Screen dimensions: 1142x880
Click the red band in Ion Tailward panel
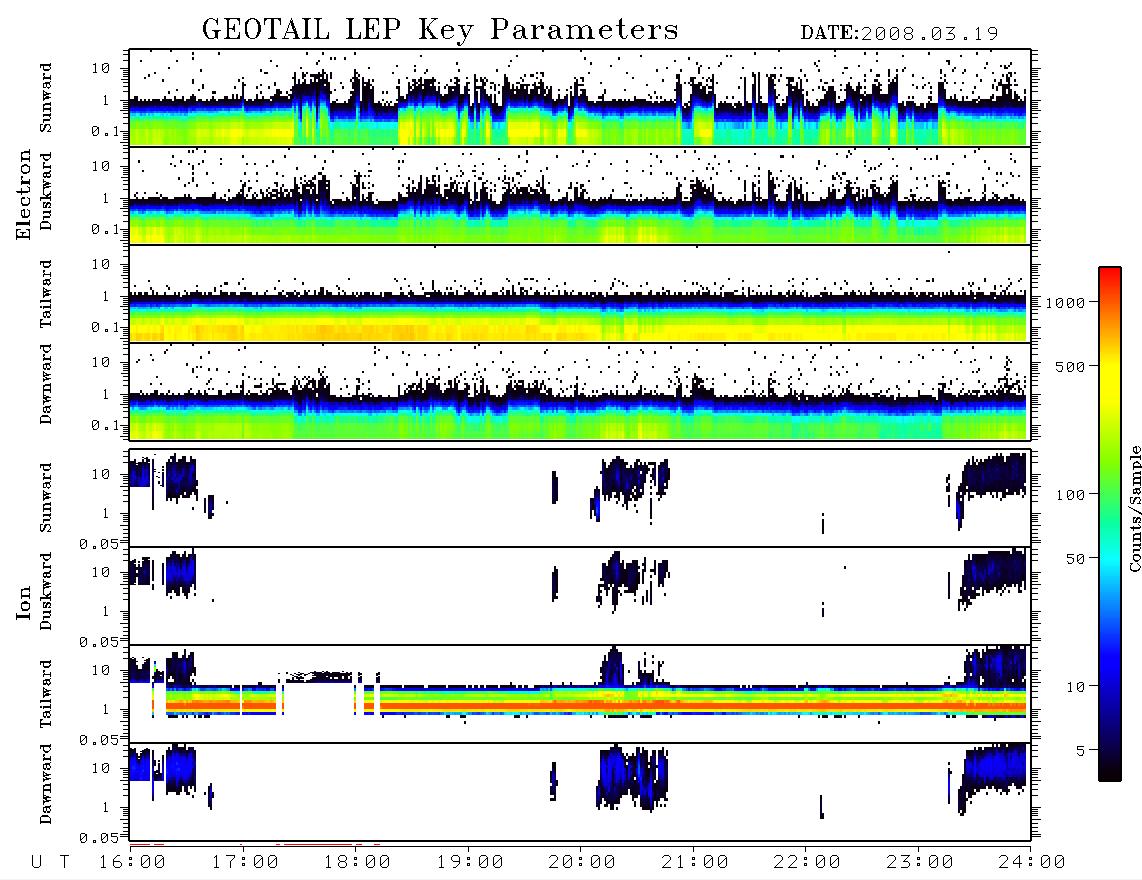coord(596,706)
